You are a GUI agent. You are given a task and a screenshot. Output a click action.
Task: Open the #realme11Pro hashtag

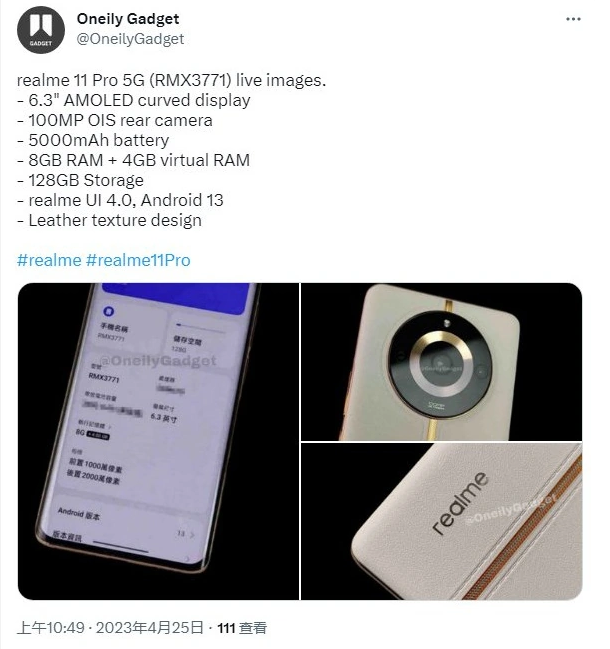point(138,260)
